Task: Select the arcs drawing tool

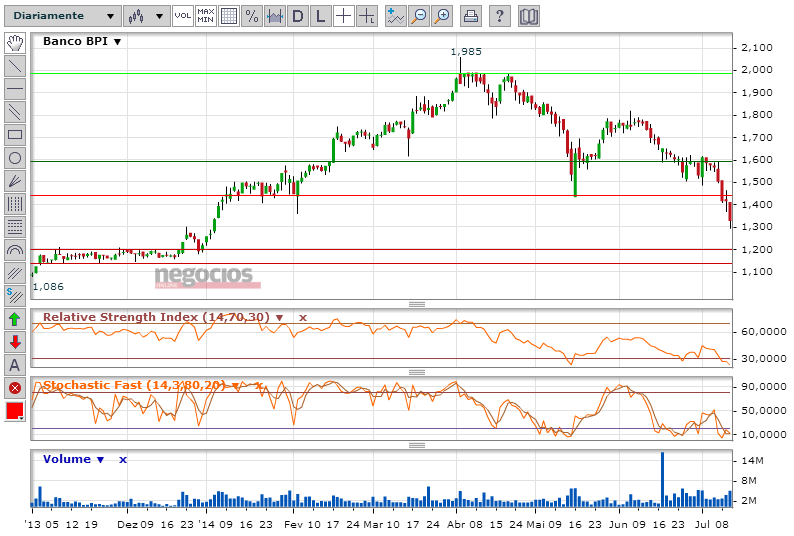Action: tap(15, 250)
